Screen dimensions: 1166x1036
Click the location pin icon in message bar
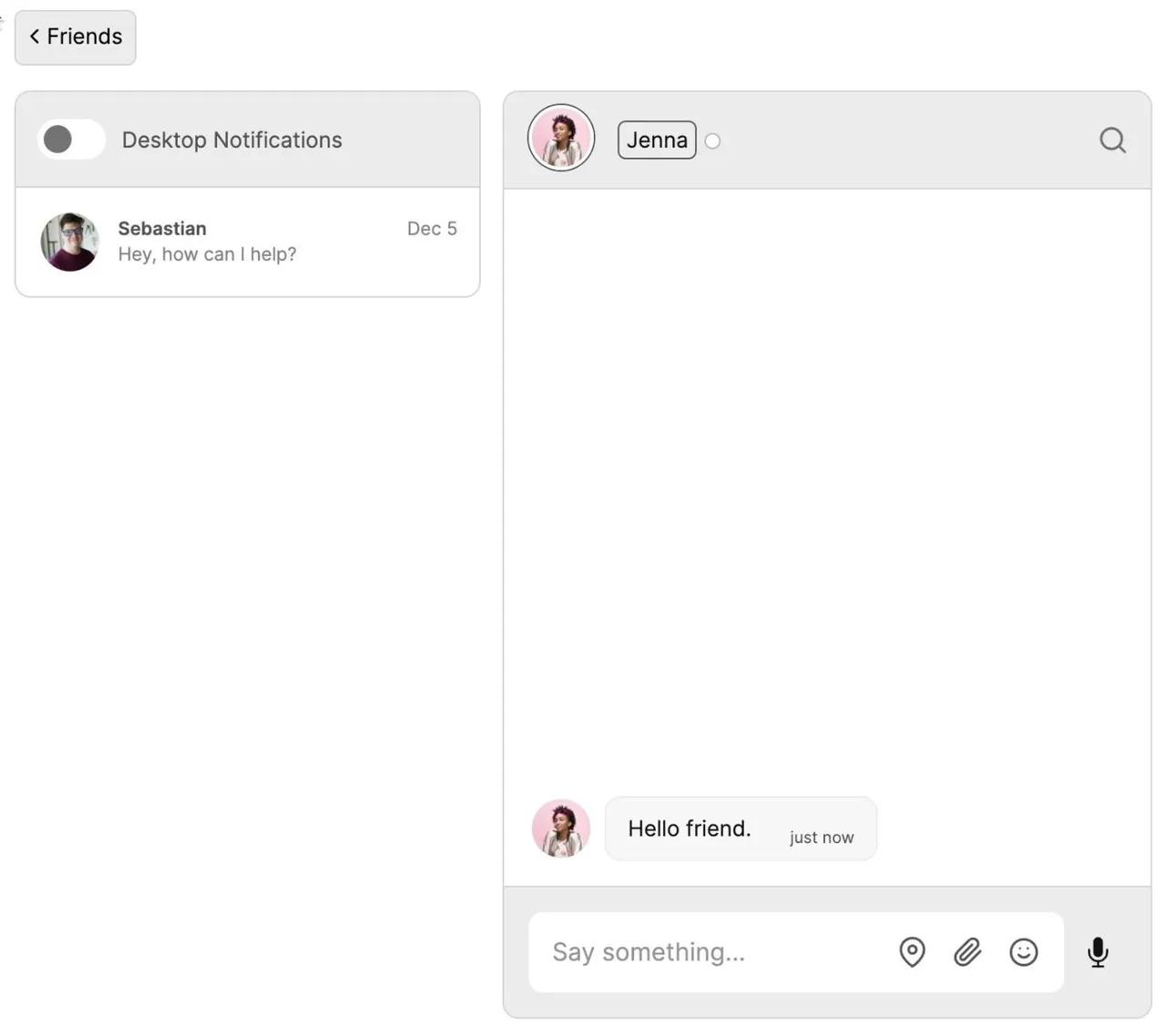coord(911,952)
